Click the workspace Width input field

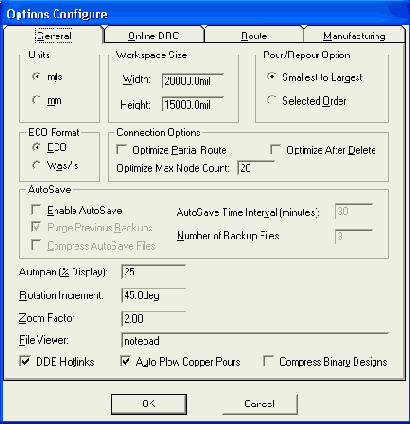point(193,81)
